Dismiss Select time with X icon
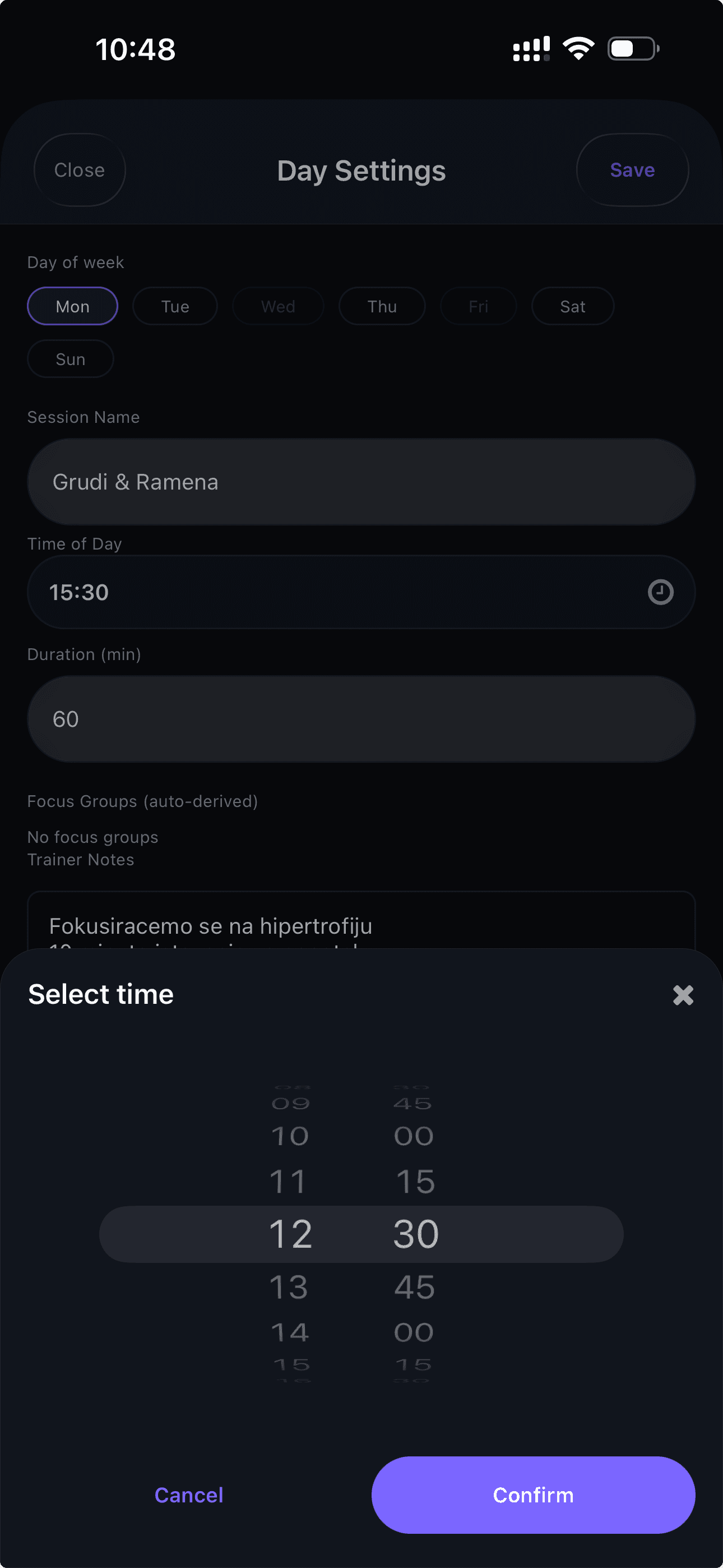Screen dimensions: 723x1568 tap(683, 995)
